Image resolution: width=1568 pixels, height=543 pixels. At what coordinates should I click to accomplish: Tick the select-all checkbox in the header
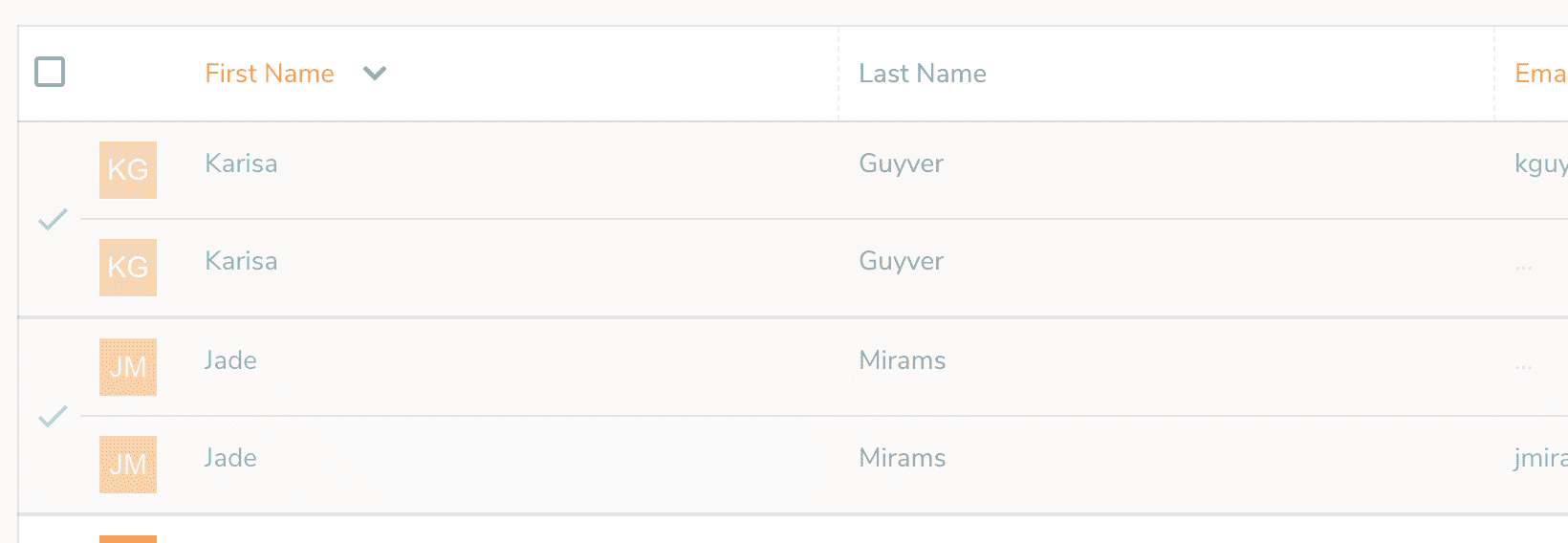click(50, 72)
